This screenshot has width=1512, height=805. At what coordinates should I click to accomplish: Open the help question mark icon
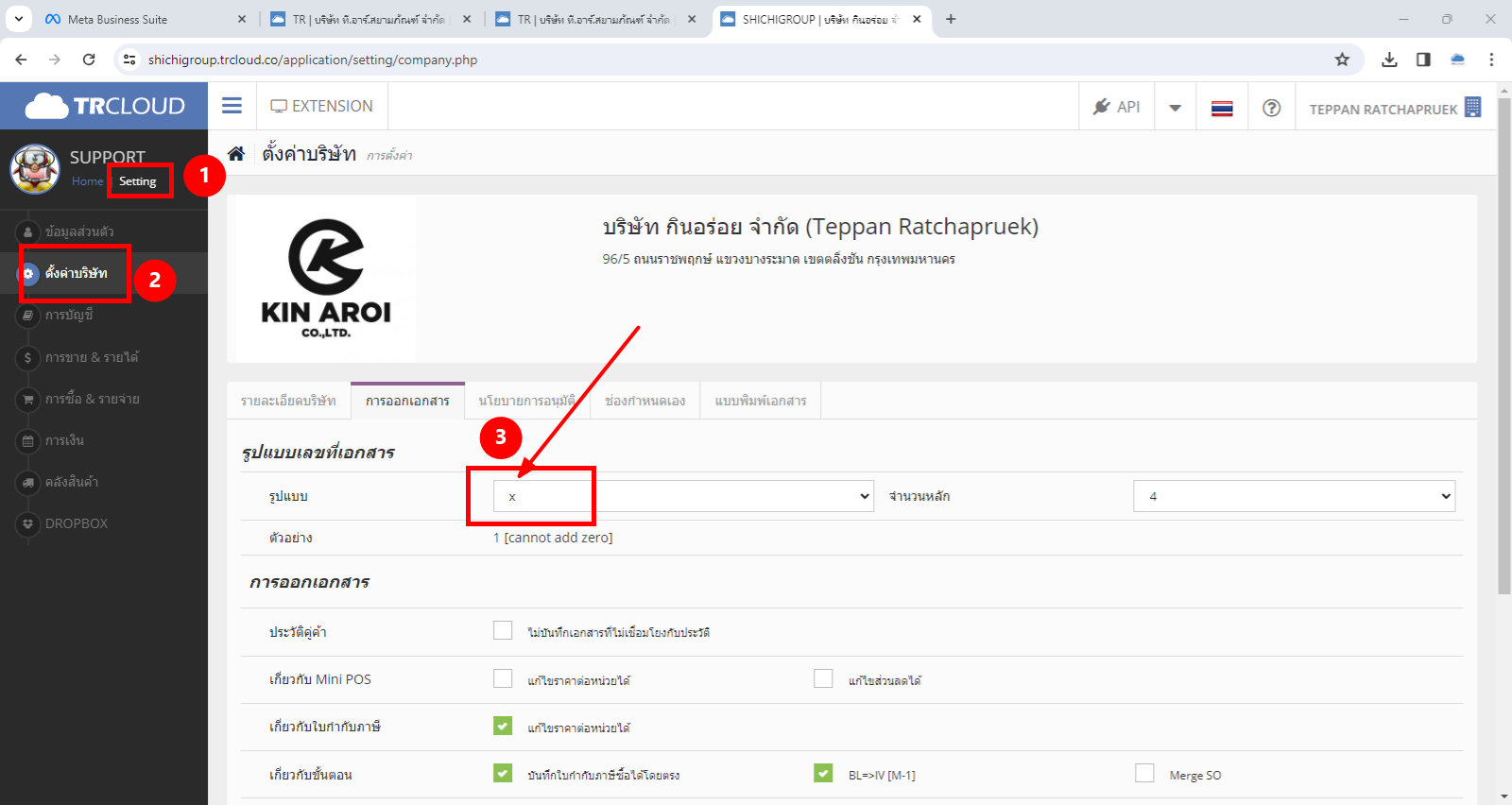click(1272, 108)
